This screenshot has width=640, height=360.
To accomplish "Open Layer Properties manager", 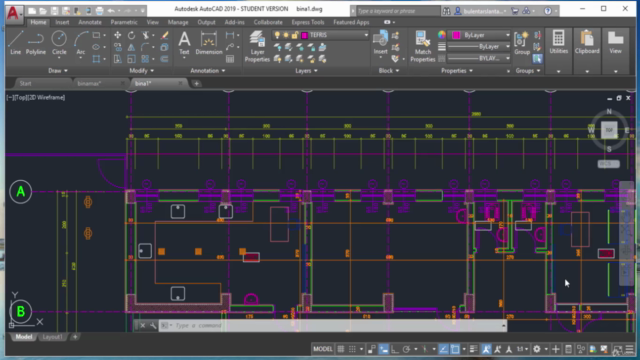I will tap(257, 46).
